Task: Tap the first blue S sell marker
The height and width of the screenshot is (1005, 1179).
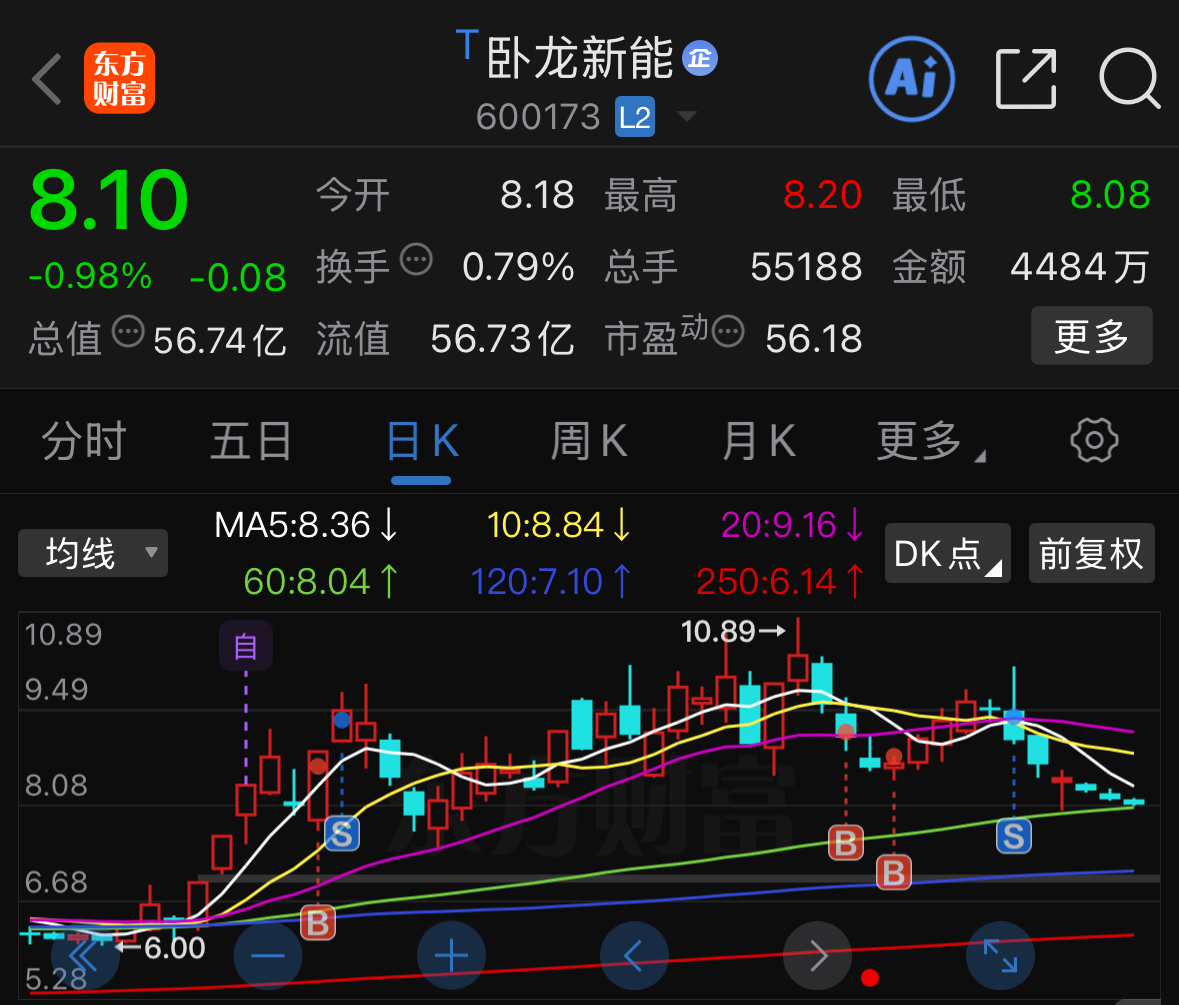Action: (x=341, y=833)
